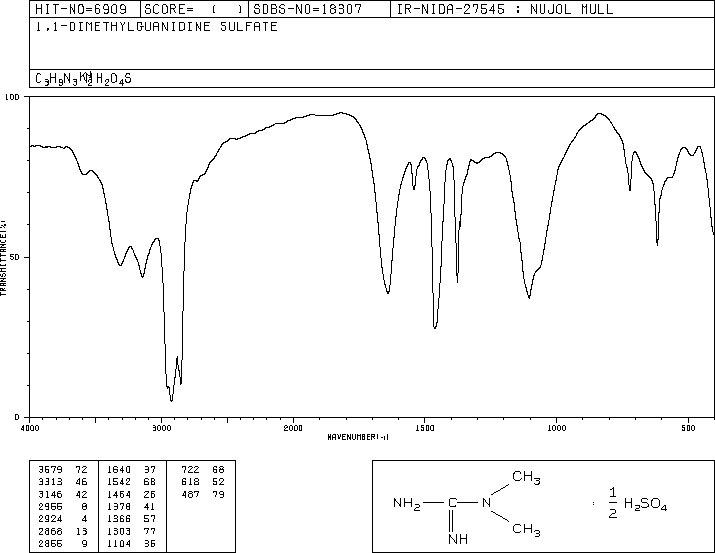Screen dimensions: 715x553
Task: Click the 2000 wavenumber axis label
Action: pos(293,428)
